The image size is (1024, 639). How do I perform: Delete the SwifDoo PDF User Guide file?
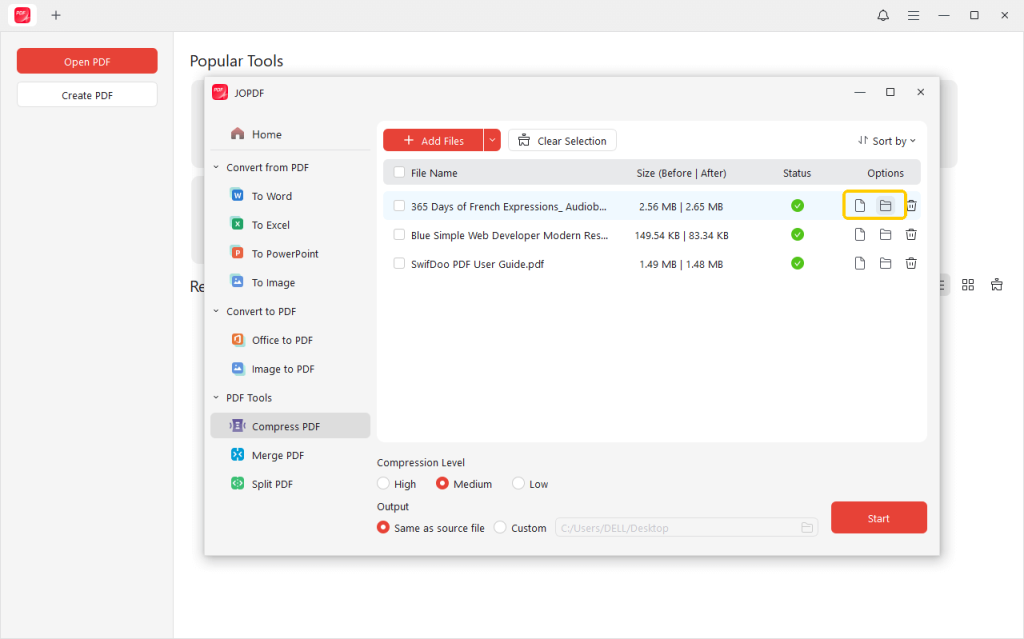[911, 264]
